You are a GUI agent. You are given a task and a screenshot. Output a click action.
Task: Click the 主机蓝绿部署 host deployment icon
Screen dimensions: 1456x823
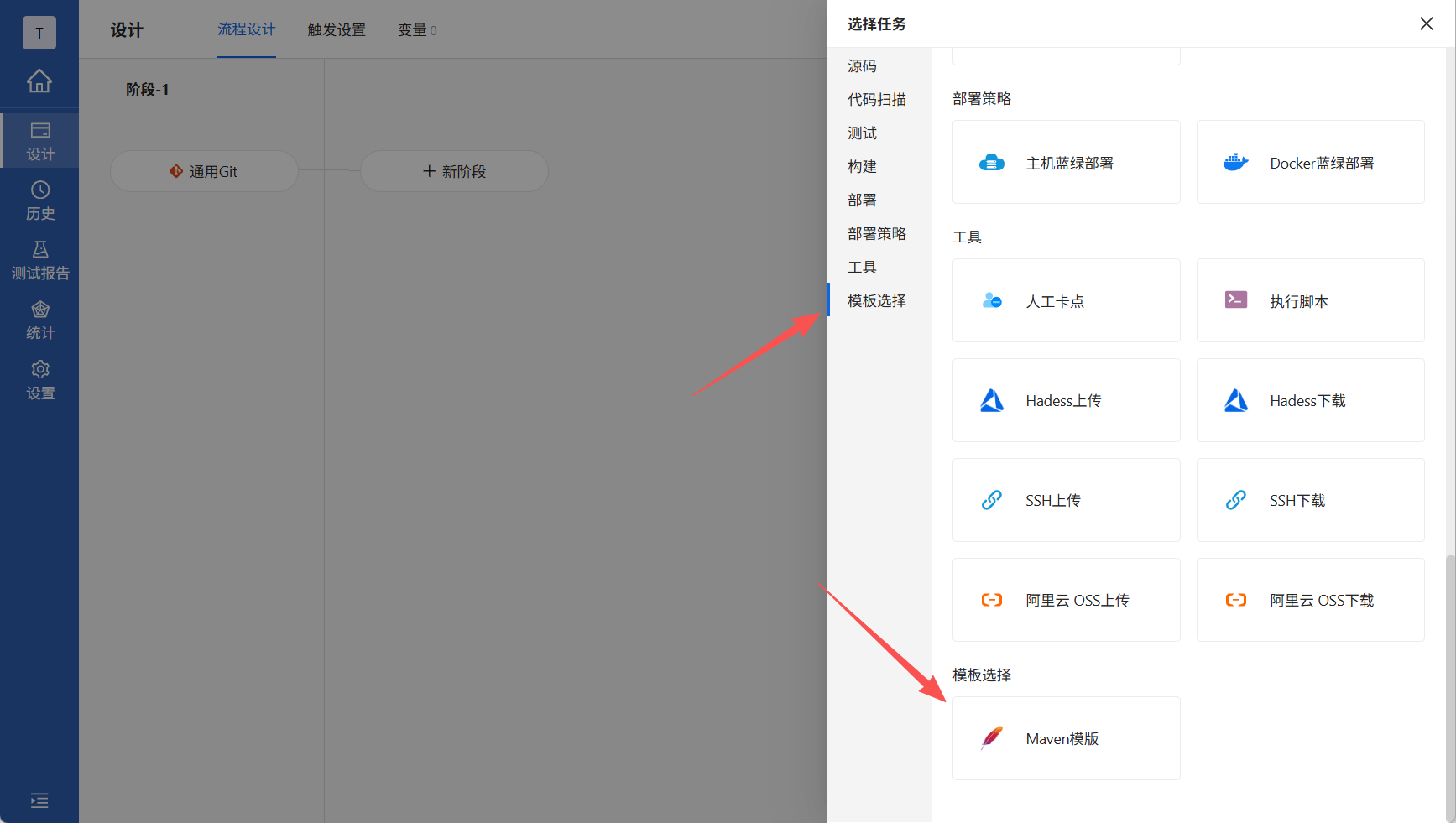point(991,162)
